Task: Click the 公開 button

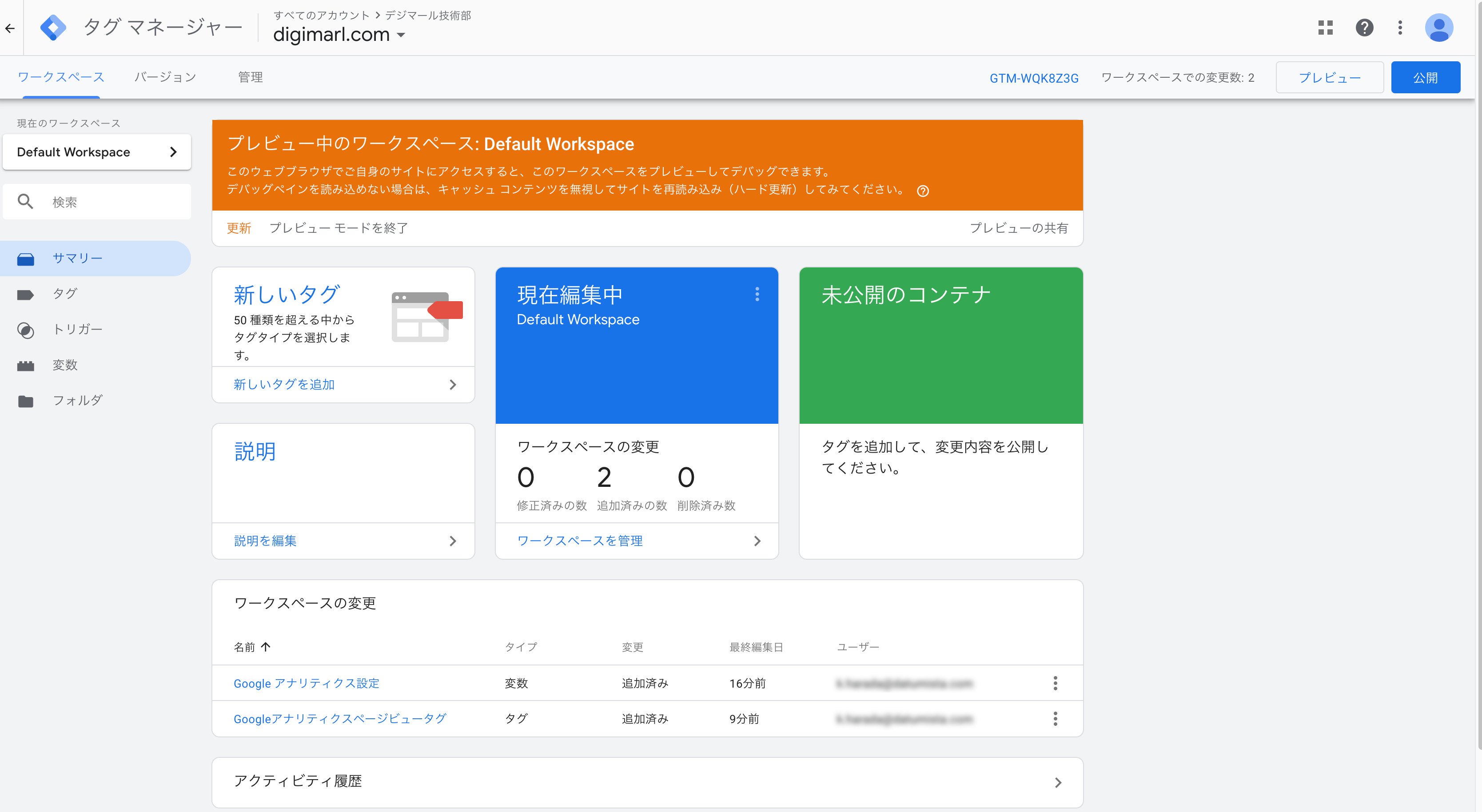Action: click(x=1425, y=78)
